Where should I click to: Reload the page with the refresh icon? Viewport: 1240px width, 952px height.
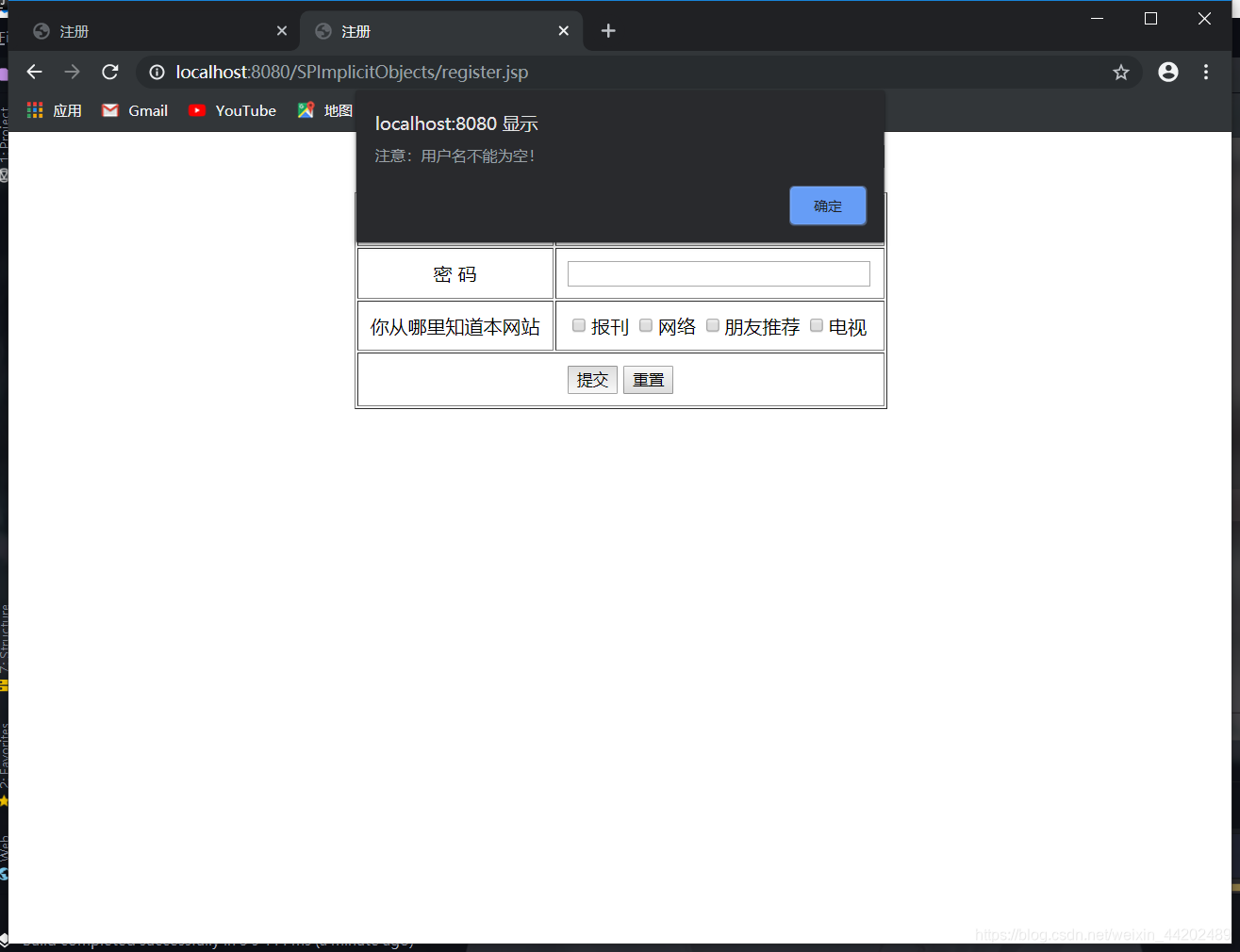110,72
